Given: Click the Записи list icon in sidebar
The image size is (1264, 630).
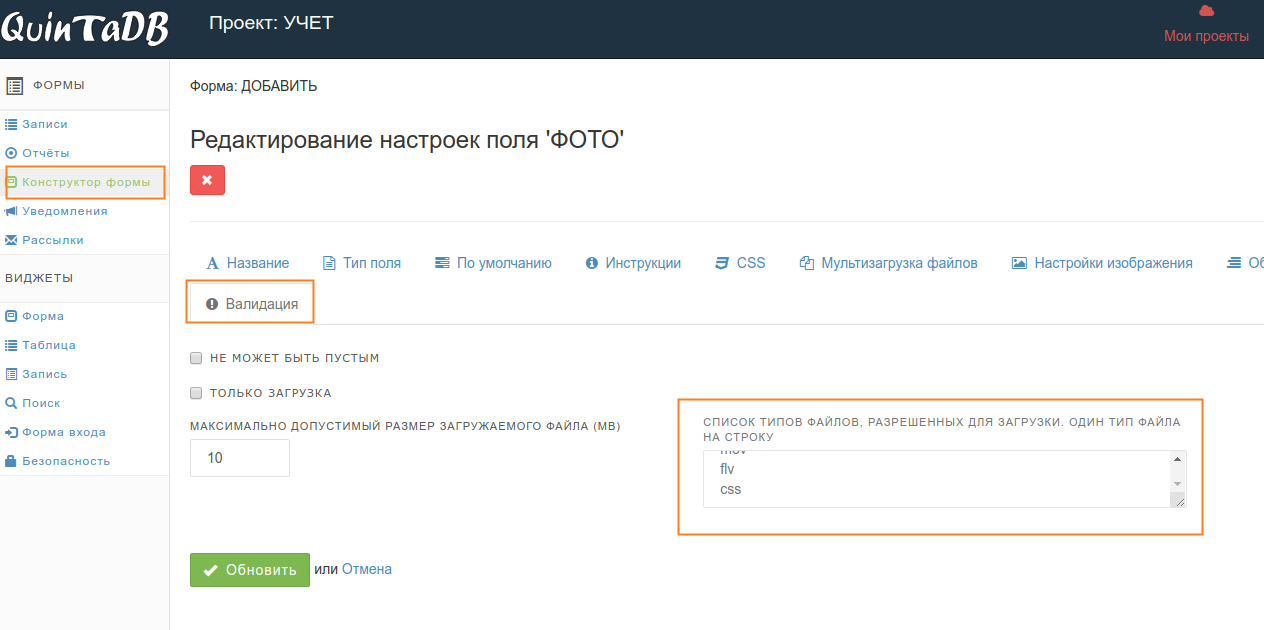Looking at the screenshot, I should (11, 124).
